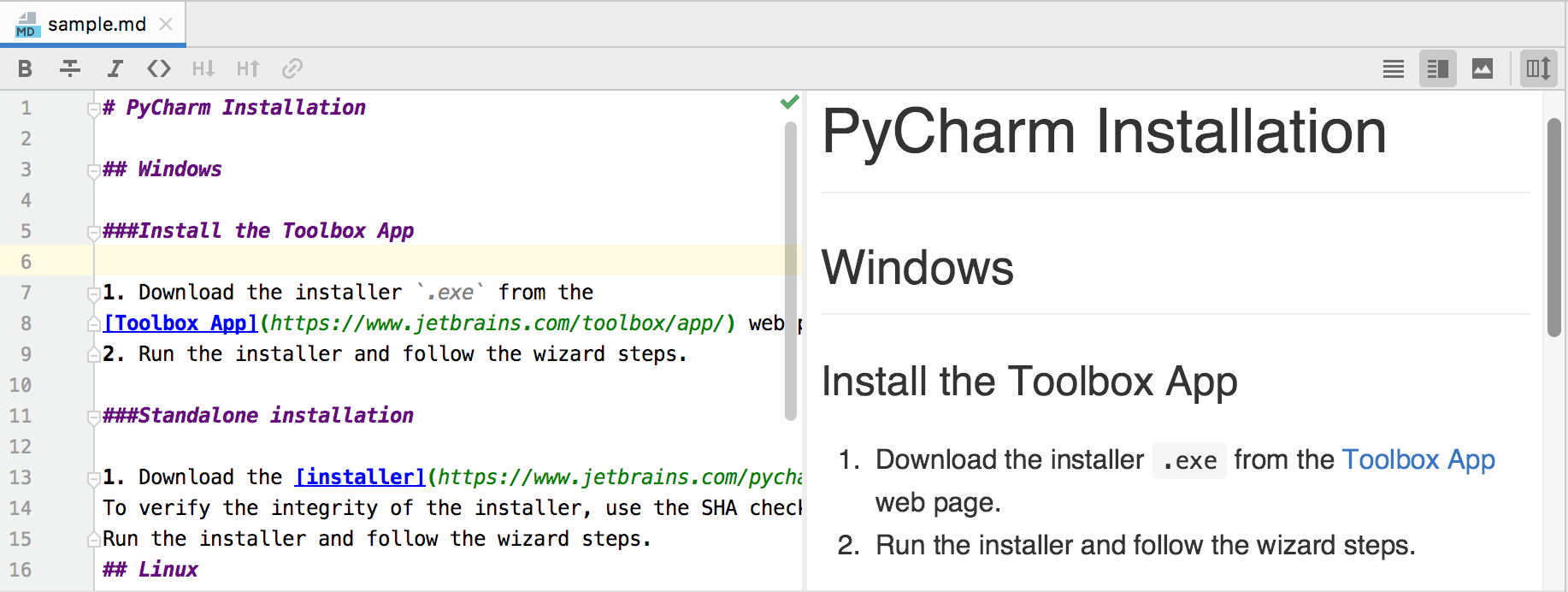1568x592 pixels.
Task: Open [Toolbox App] link in editor
Action: coord(180,323)
